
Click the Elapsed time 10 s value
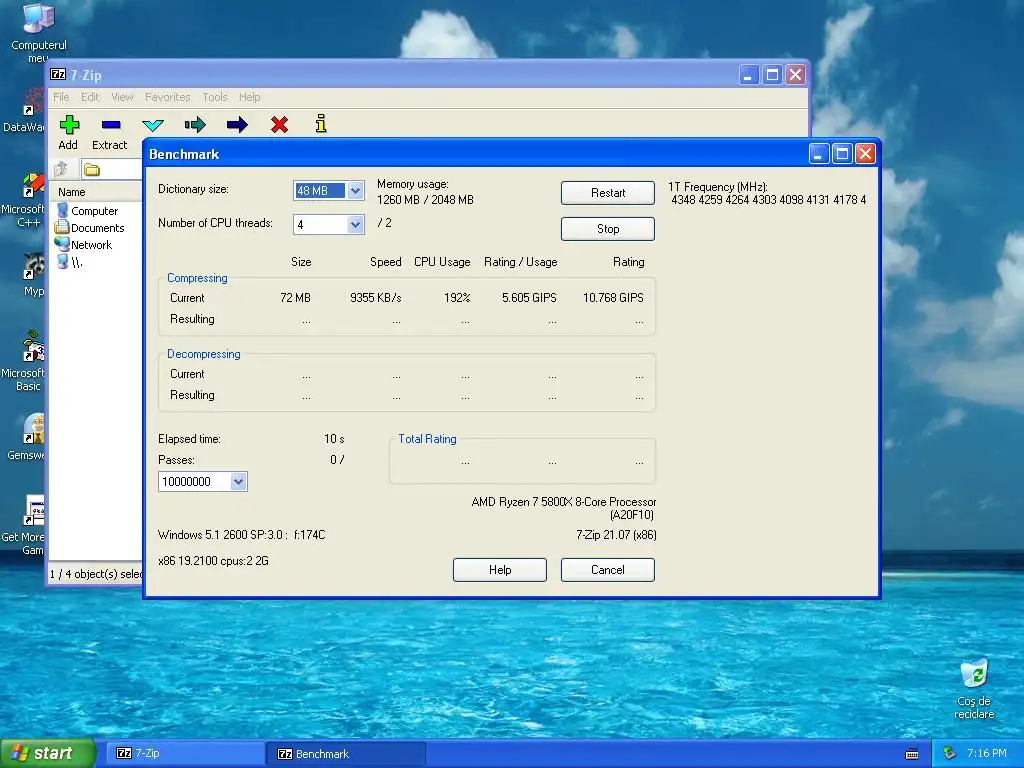tap(334, 438)
